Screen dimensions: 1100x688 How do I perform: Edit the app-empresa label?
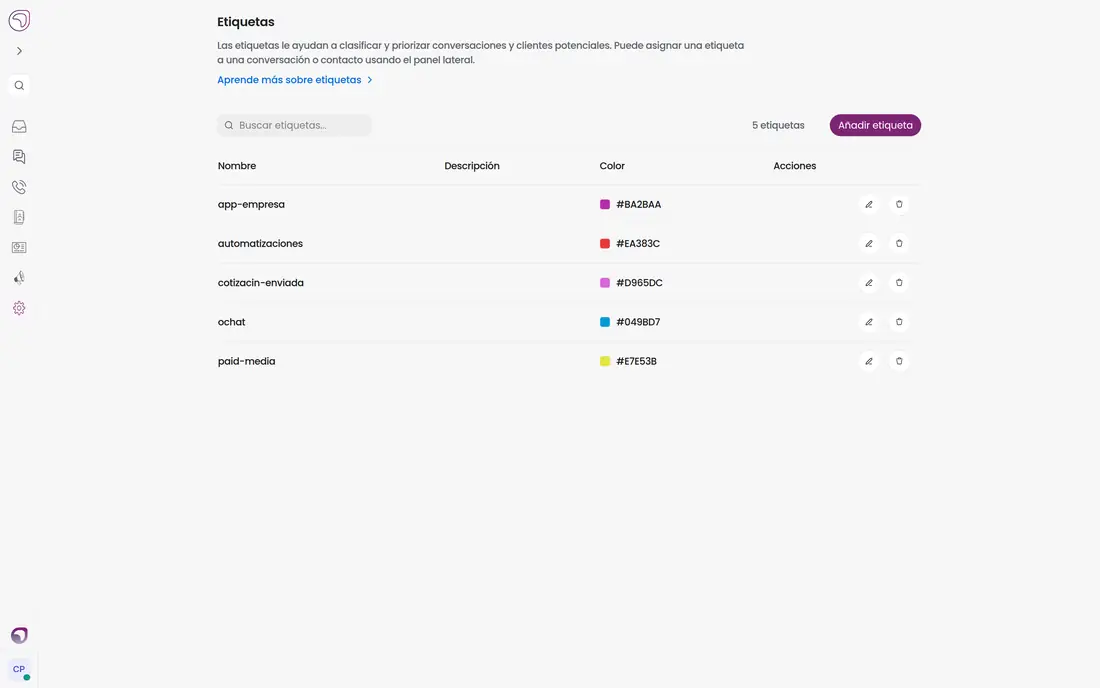pyautogui.click(x=868, y=205)
